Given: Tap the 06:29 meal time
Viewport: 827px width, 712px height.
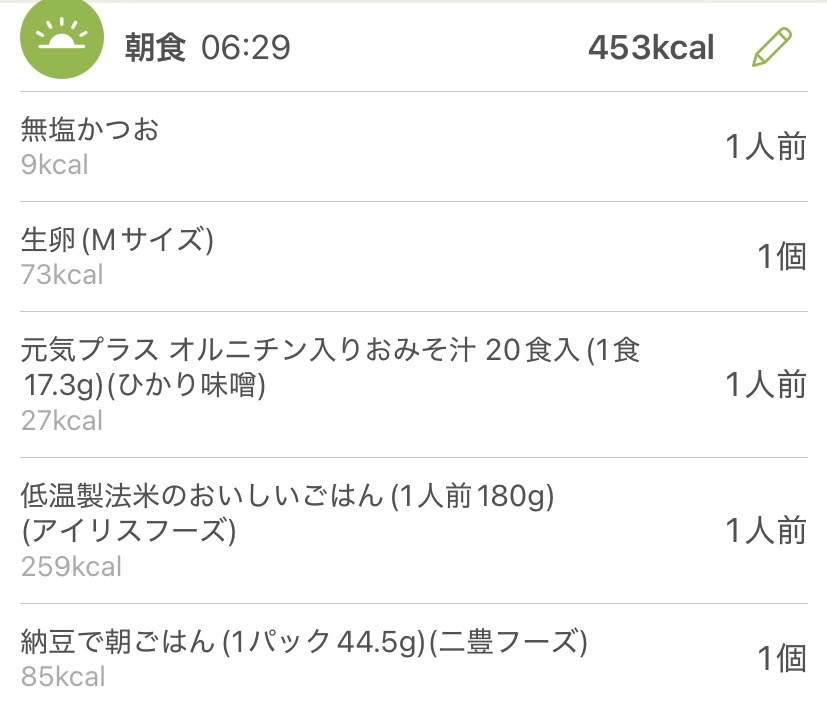Looking at the screenshot, I should (x=246, y=47).
